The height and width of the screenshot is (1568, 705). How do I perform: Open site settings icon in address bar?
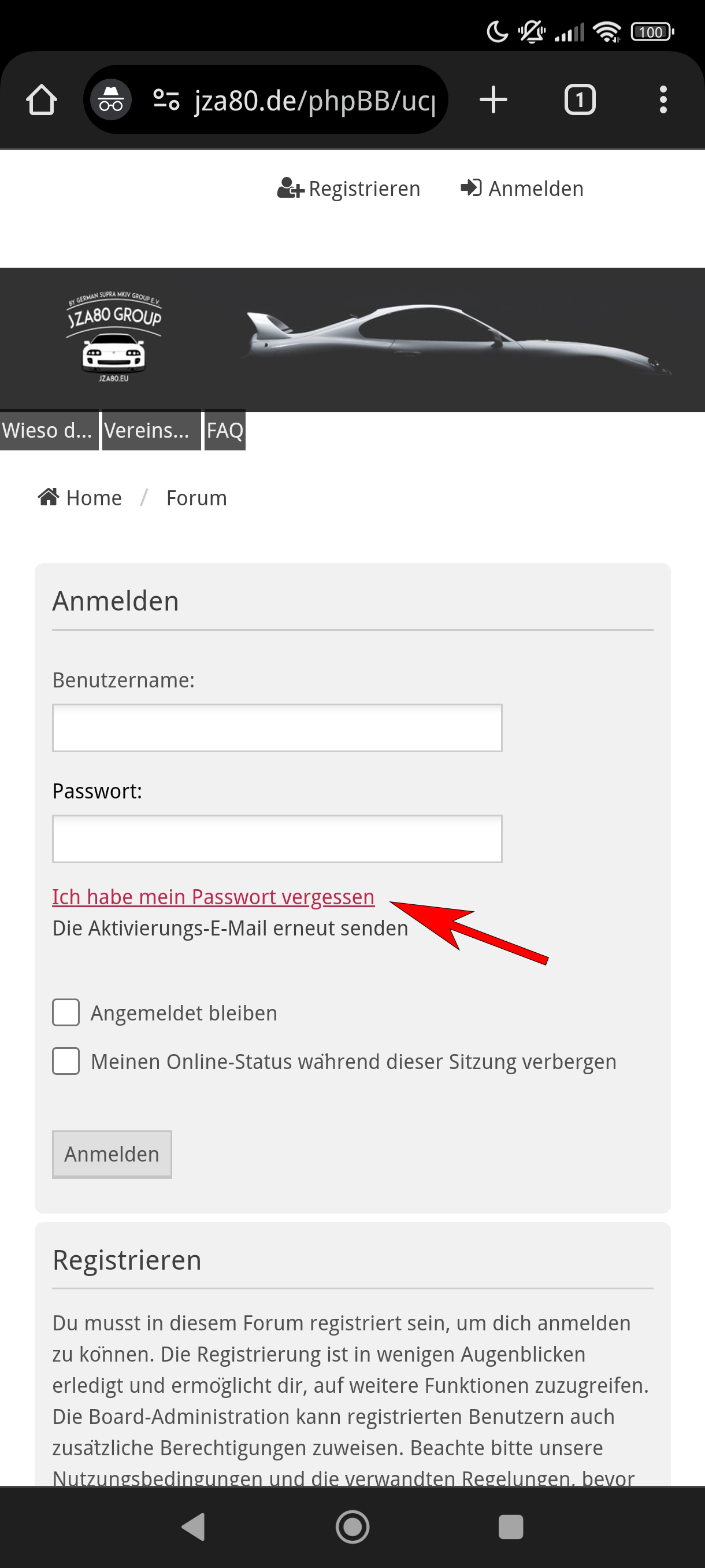click(x=165, y=100)
